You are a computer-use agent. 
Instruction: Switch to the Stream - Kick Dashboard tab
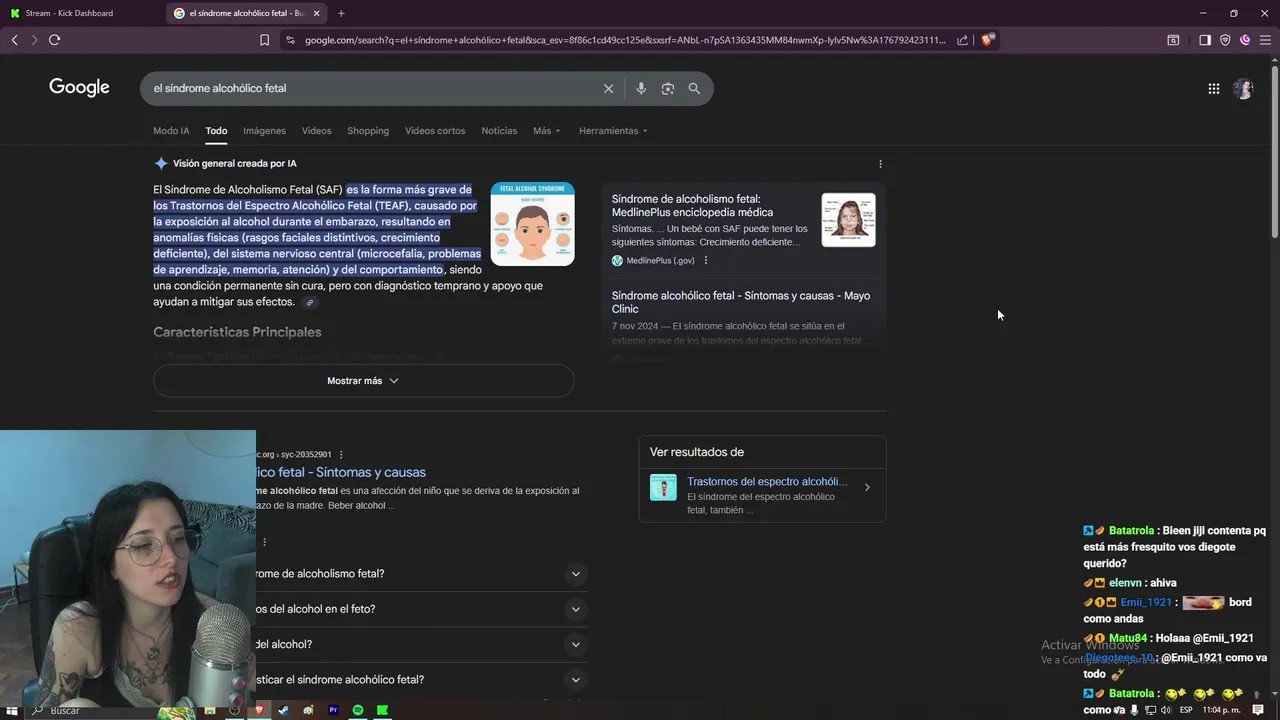coord(82,13)
